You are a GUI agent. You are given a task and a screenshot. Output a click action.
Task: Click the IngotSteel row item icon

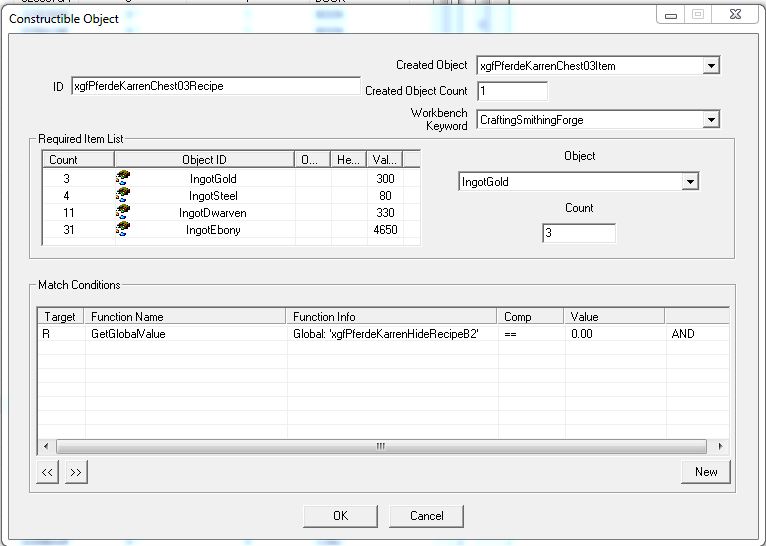point(123,195)
